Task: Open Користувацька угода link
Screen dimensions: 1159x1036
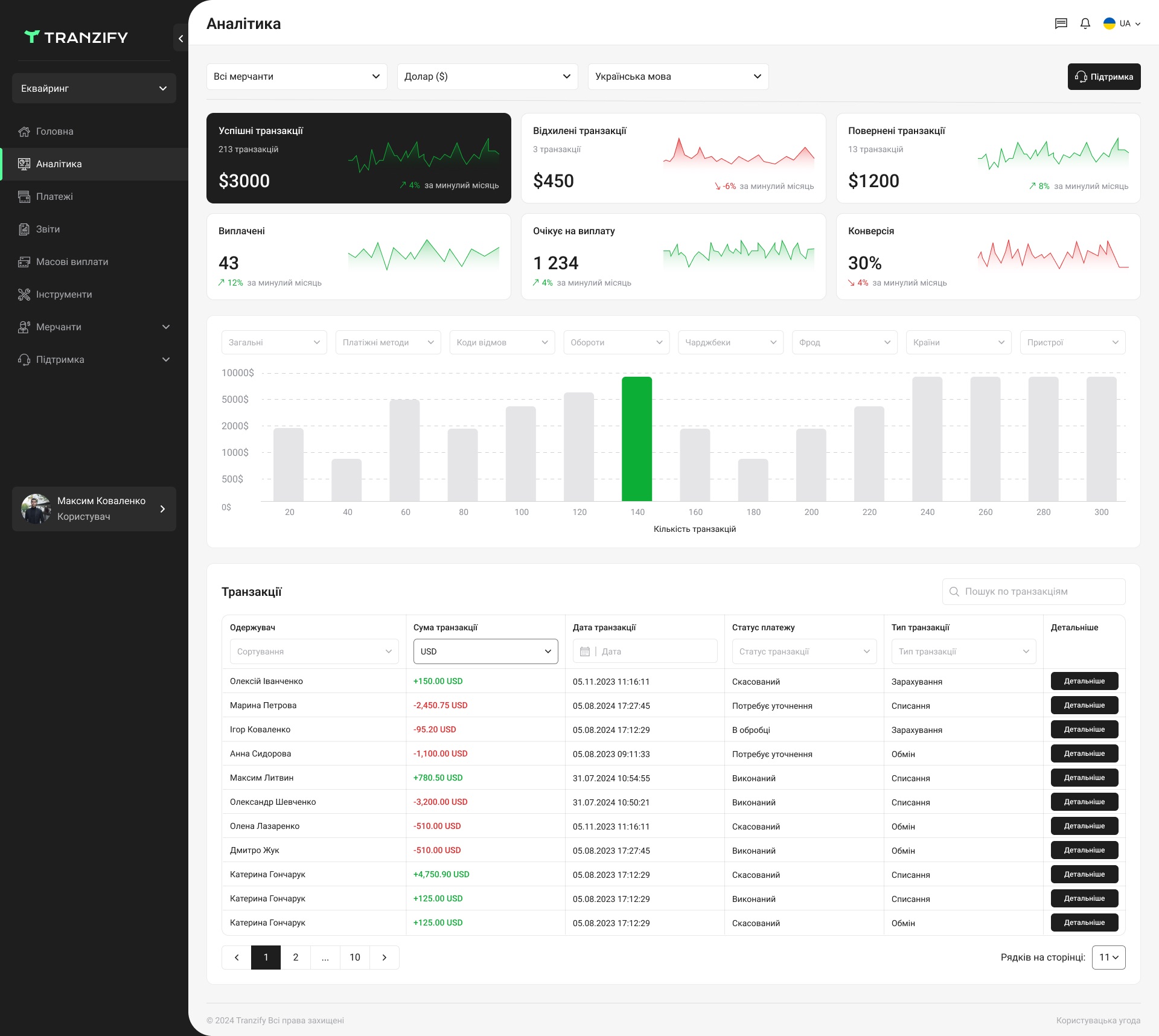Action: pos(1098,1020)
